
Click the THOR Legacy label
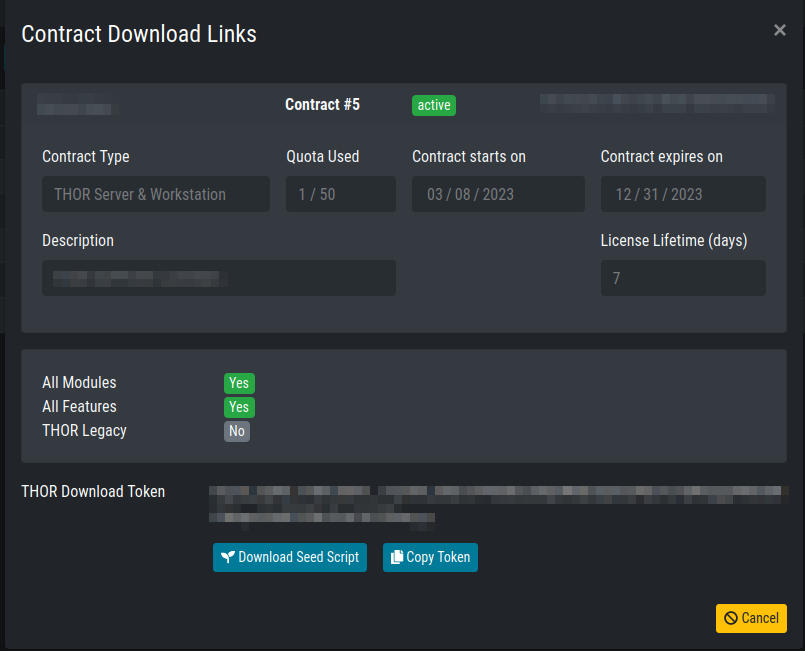pyautogui.click(x=84, y=431)
